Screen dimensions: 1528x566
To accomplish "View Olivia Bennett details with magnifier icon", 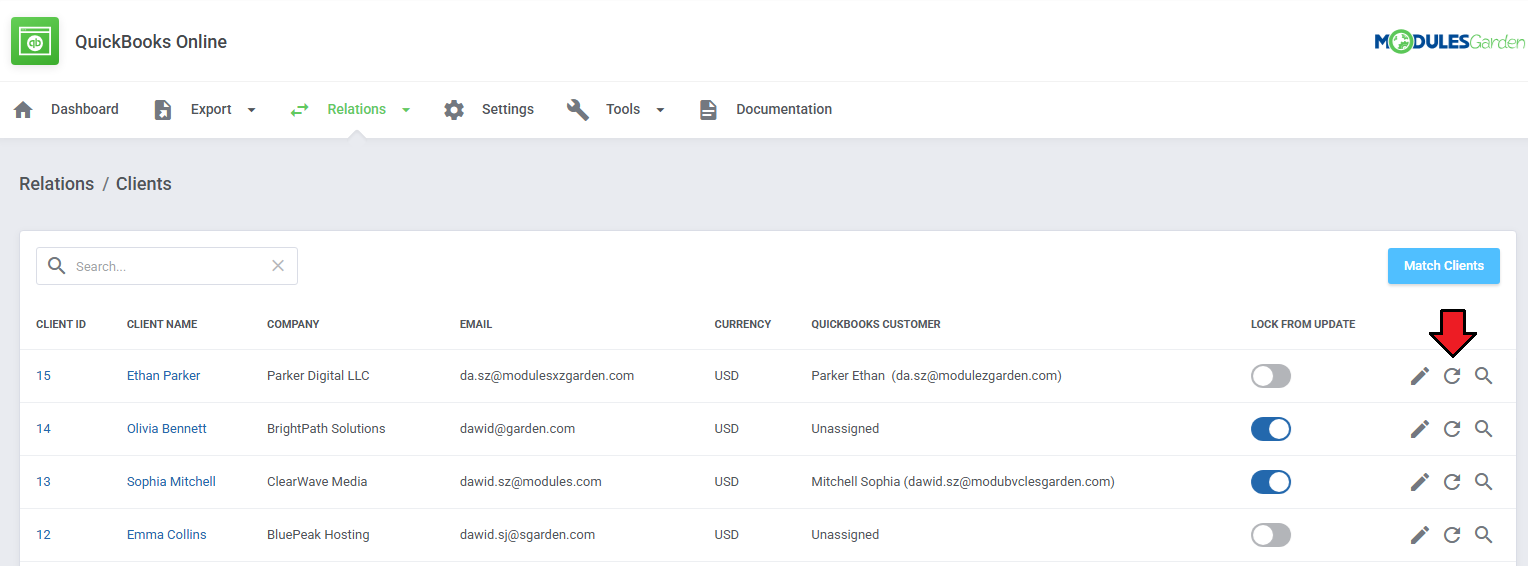I will point(1484,429).
